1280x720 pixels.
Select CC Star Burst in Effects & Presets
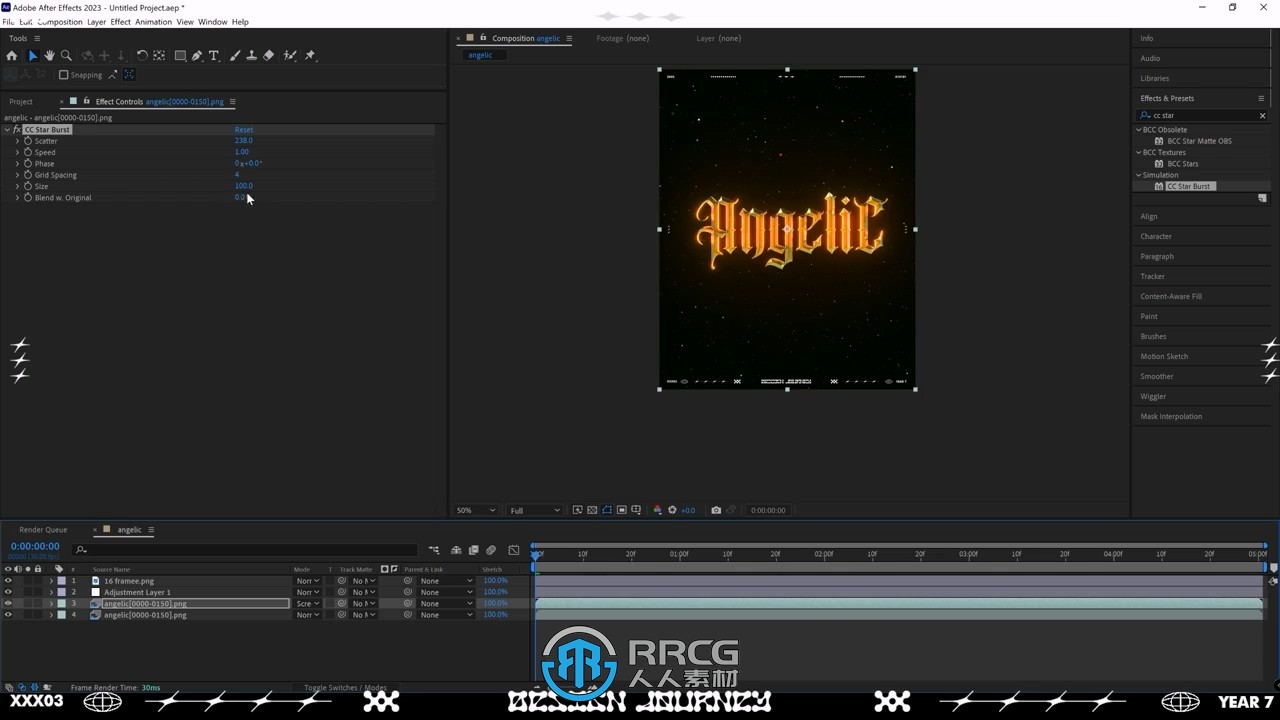[x=1190, y=186]
